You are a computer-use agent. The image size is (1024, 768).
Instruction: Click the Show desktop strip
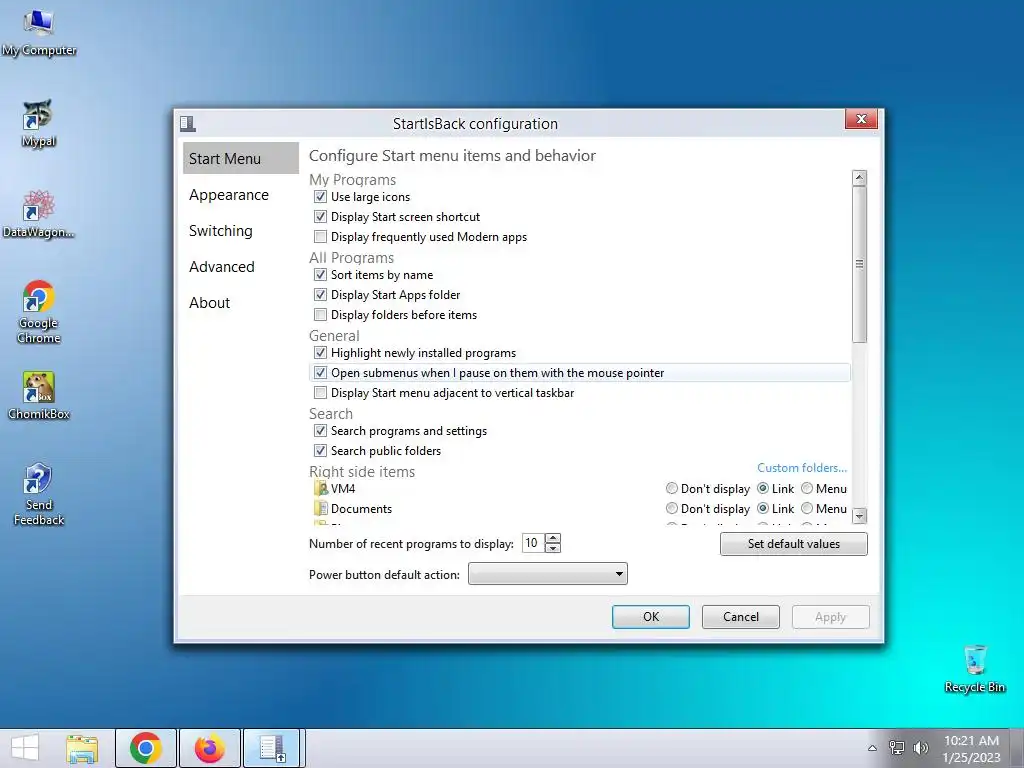[x=1017, y=748]
